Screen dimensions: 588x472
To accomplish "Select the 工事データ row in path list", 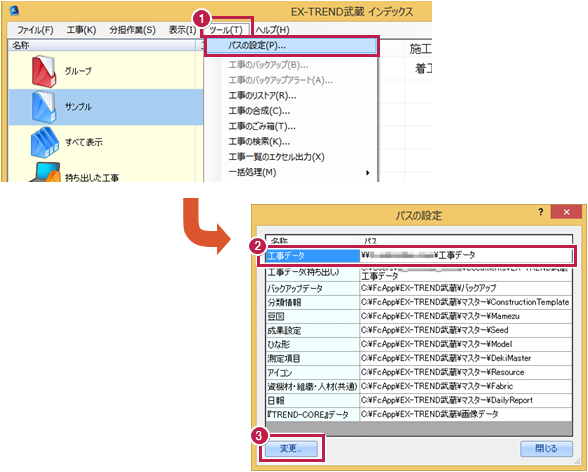I will (419, 256).
